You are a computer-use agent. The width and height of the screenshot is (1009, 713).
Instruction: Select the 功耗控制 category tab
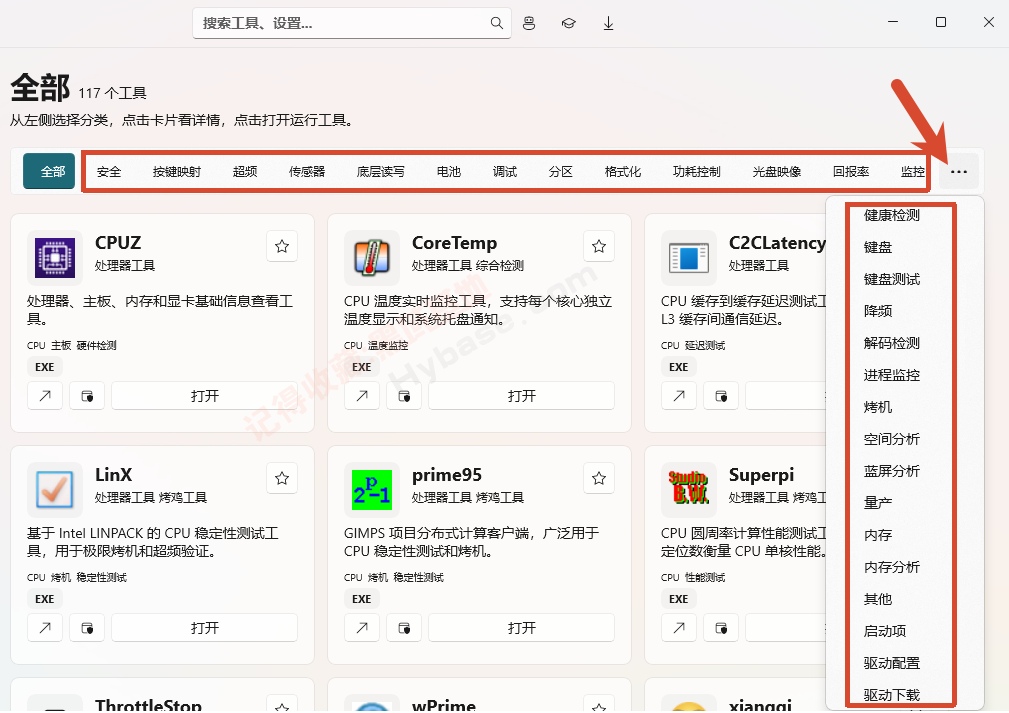(x=697, y=172)
